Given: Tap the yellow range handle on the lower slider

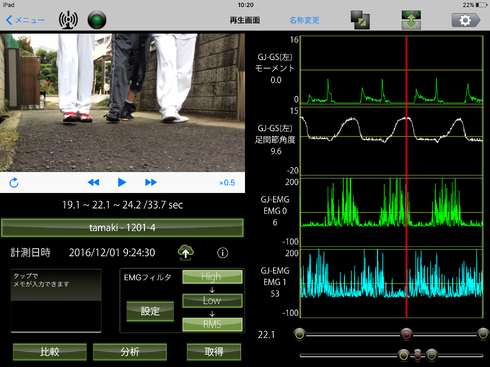Looking at the screenshot, I should [403, 355].
